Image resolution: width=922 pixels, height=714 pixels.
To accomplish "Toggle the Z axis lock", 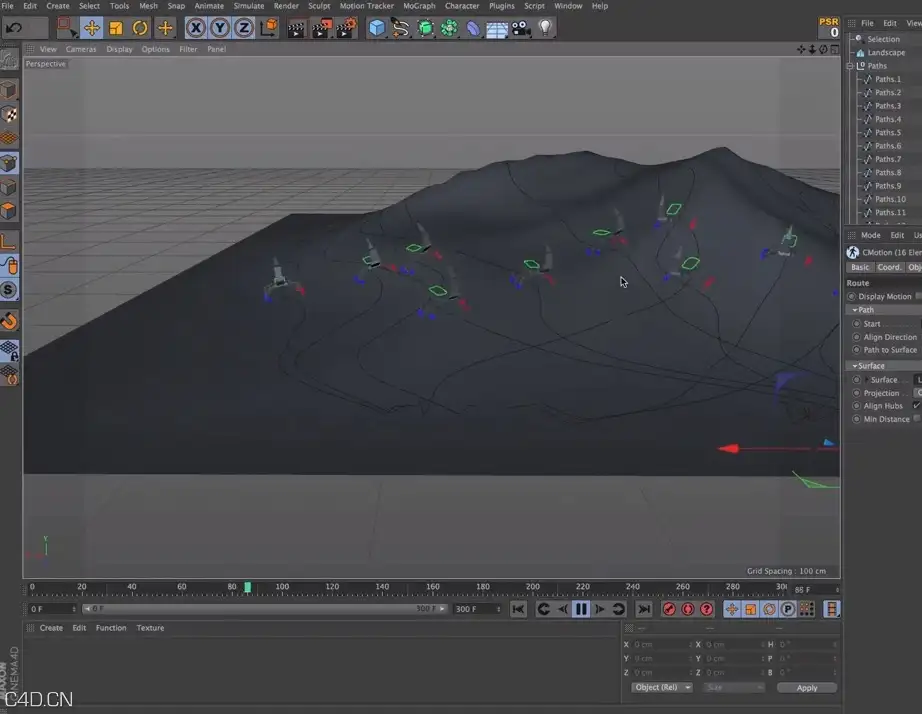I will 243,28.
